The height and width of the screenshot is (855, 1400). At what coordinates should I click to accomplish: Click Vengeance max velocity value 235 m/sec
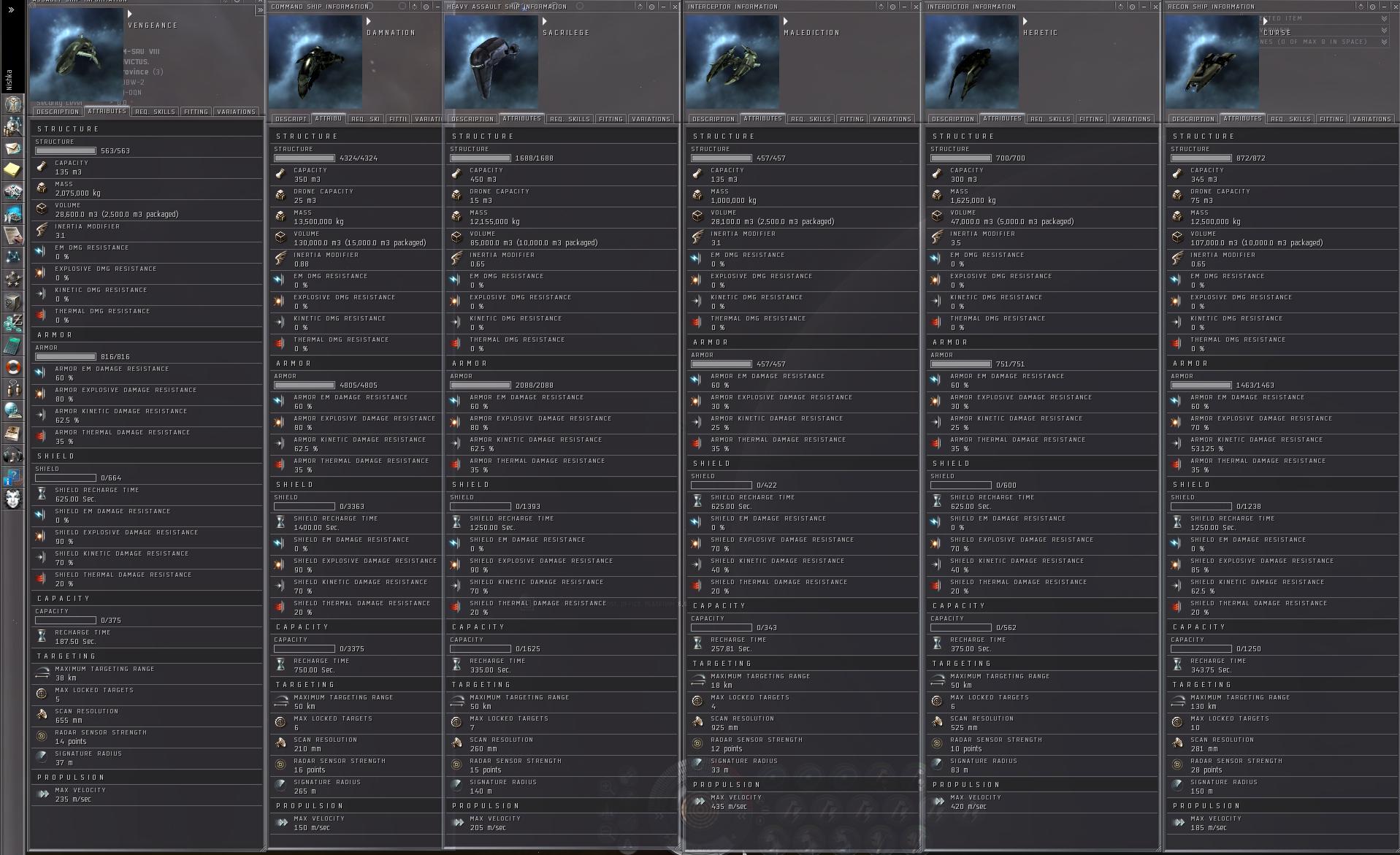pos(73,800)
